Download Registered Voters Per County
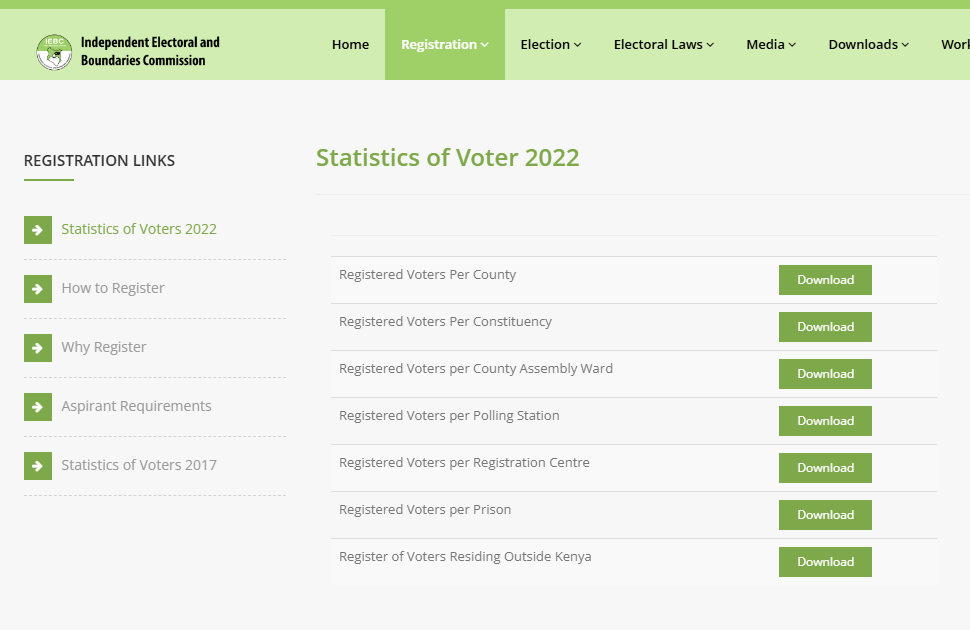The width and height of the screenshot is (970, 630). (x=824, y=280)
